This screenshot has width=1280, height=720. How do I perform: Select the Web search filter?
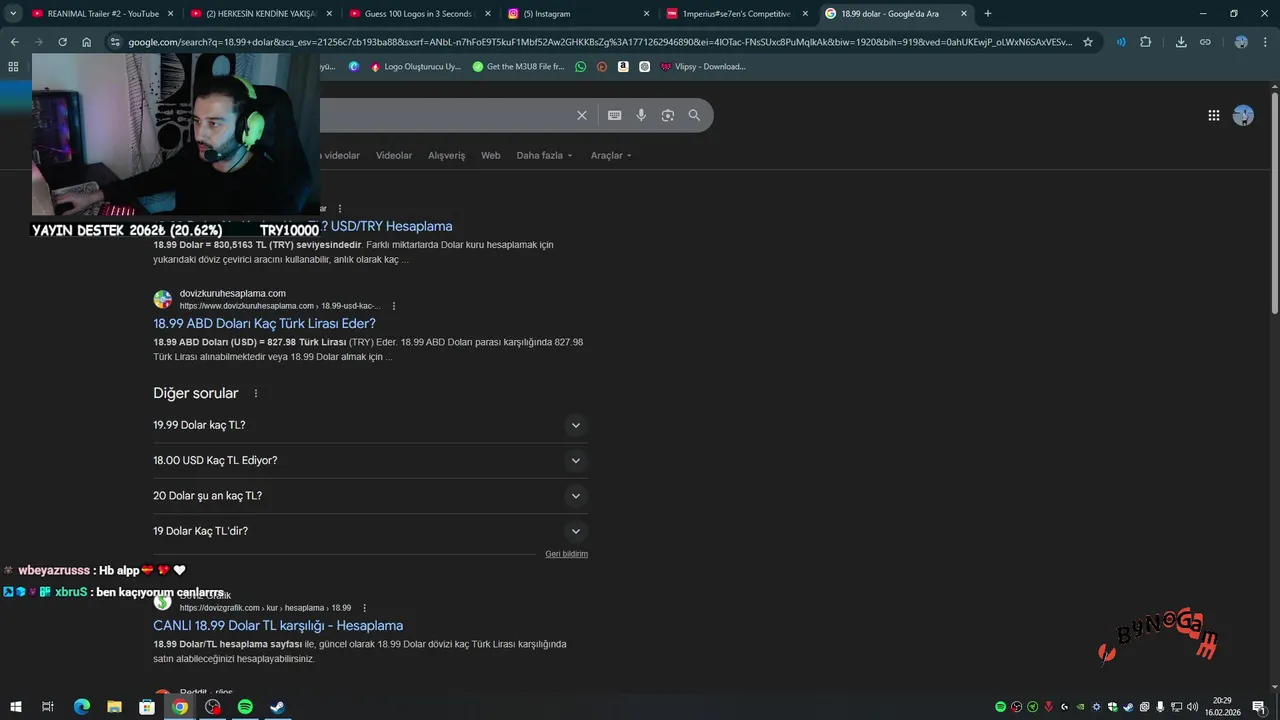[x=491, y=155]
